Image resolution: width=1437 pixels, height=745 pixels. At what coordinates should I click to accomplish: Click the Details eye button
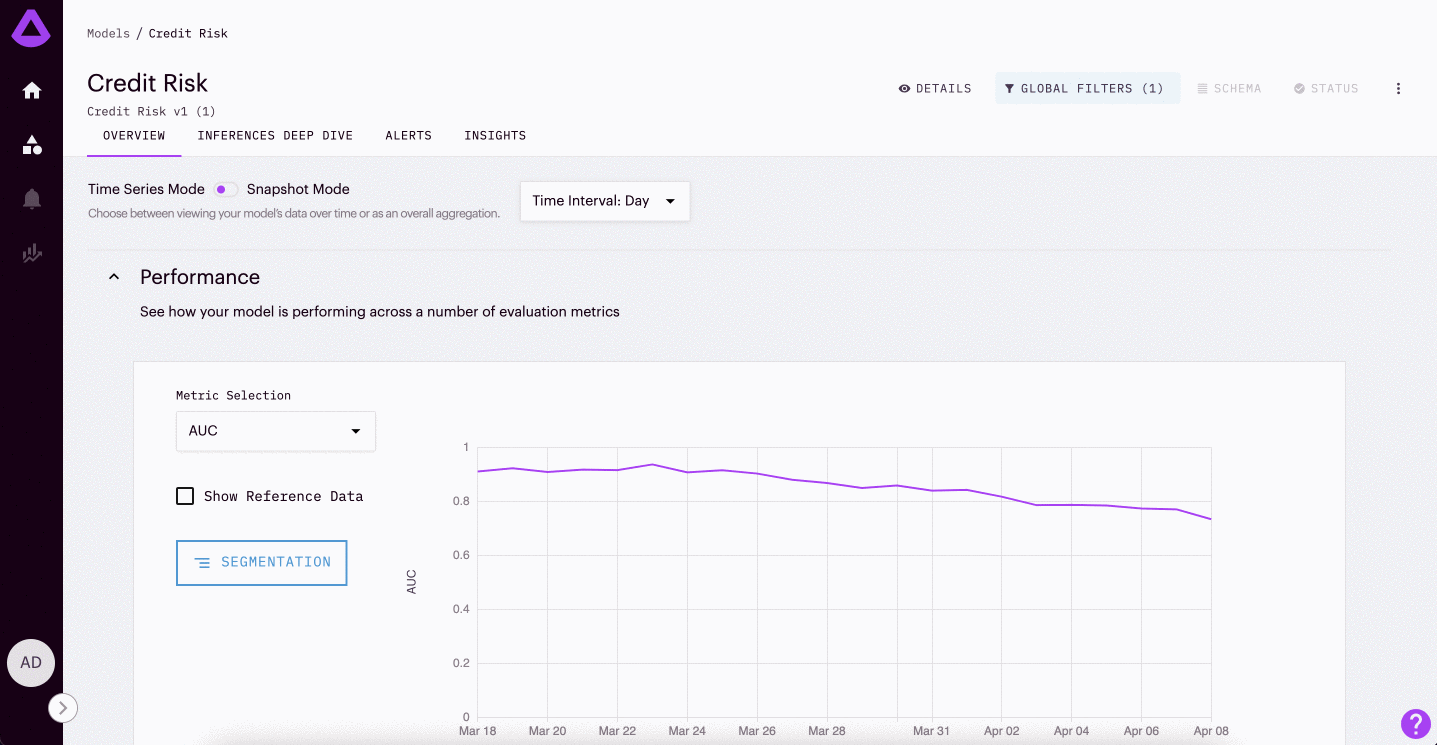click(x=935, y=89)
